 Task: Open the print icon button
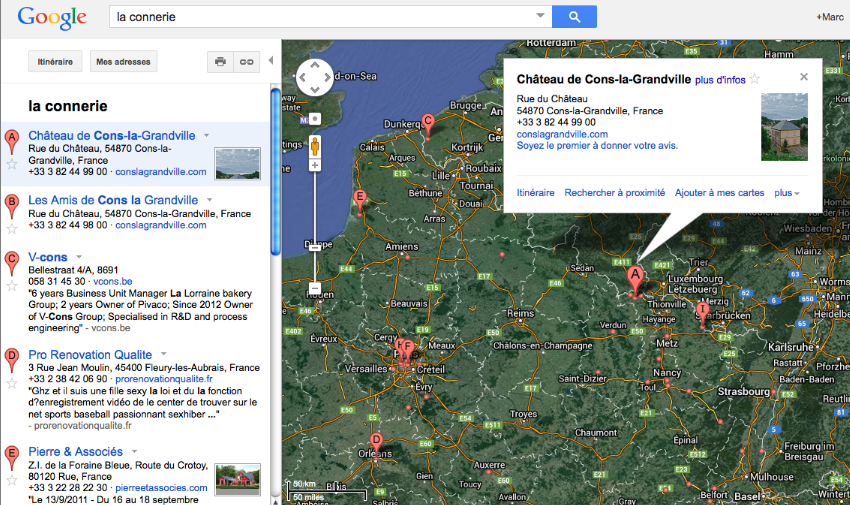pyautogui.click(x=220, y=62)
